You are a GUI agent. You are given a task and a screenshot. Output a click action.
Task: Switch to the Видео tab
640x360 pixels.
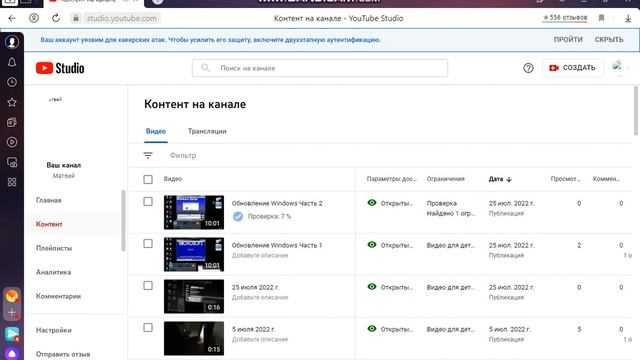point(156,131)
